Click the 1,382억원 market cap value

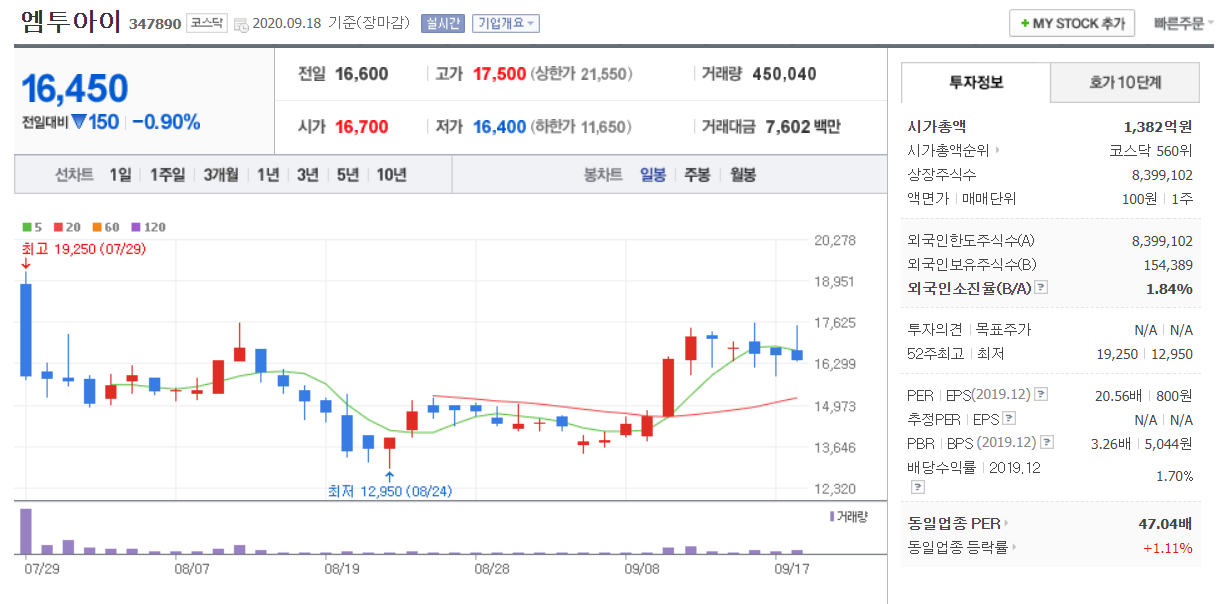(x=1158, y=127)
